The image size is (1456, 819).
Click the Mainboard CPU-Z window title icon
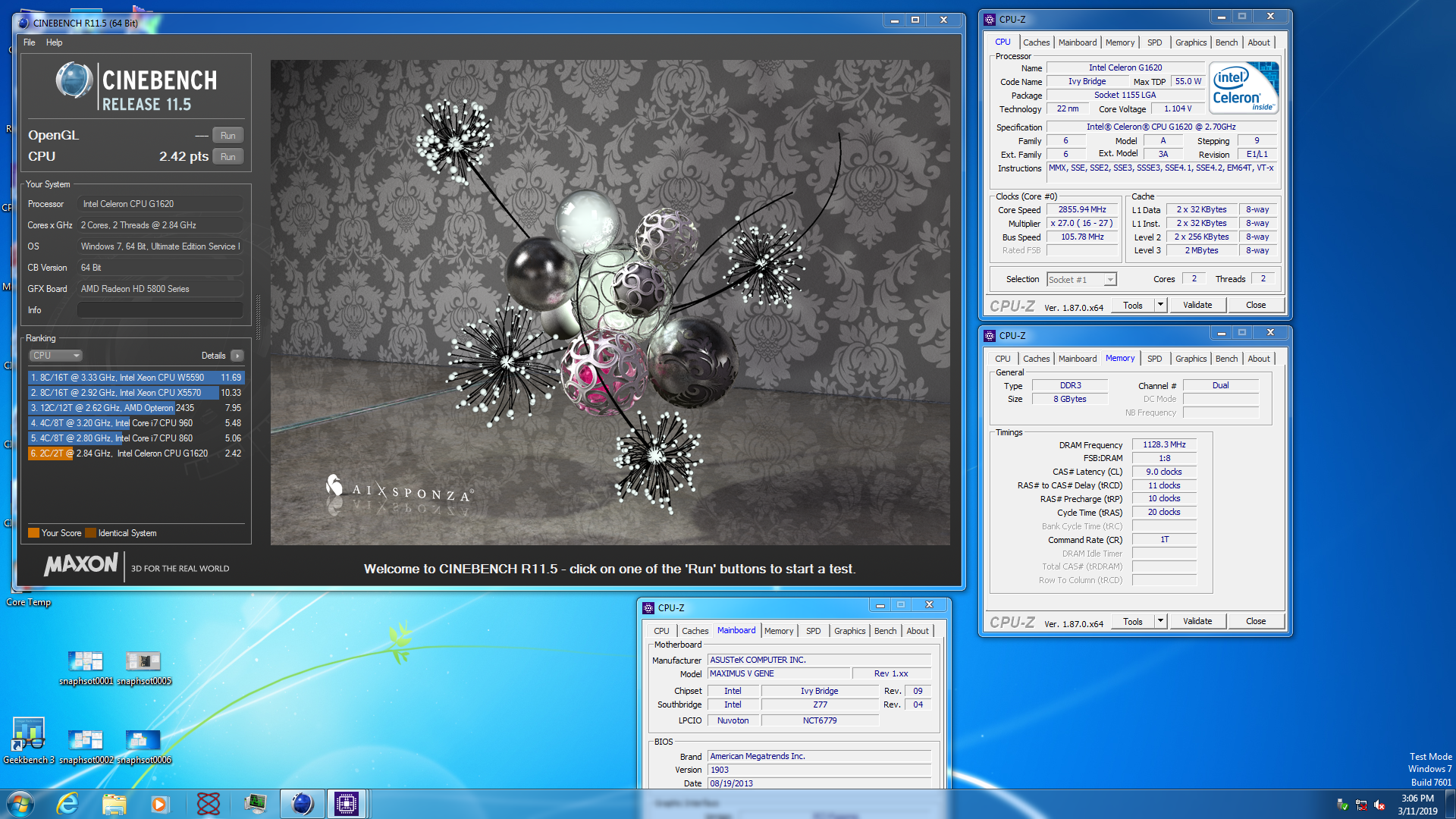pyautogui.click(x=648, y=608)
